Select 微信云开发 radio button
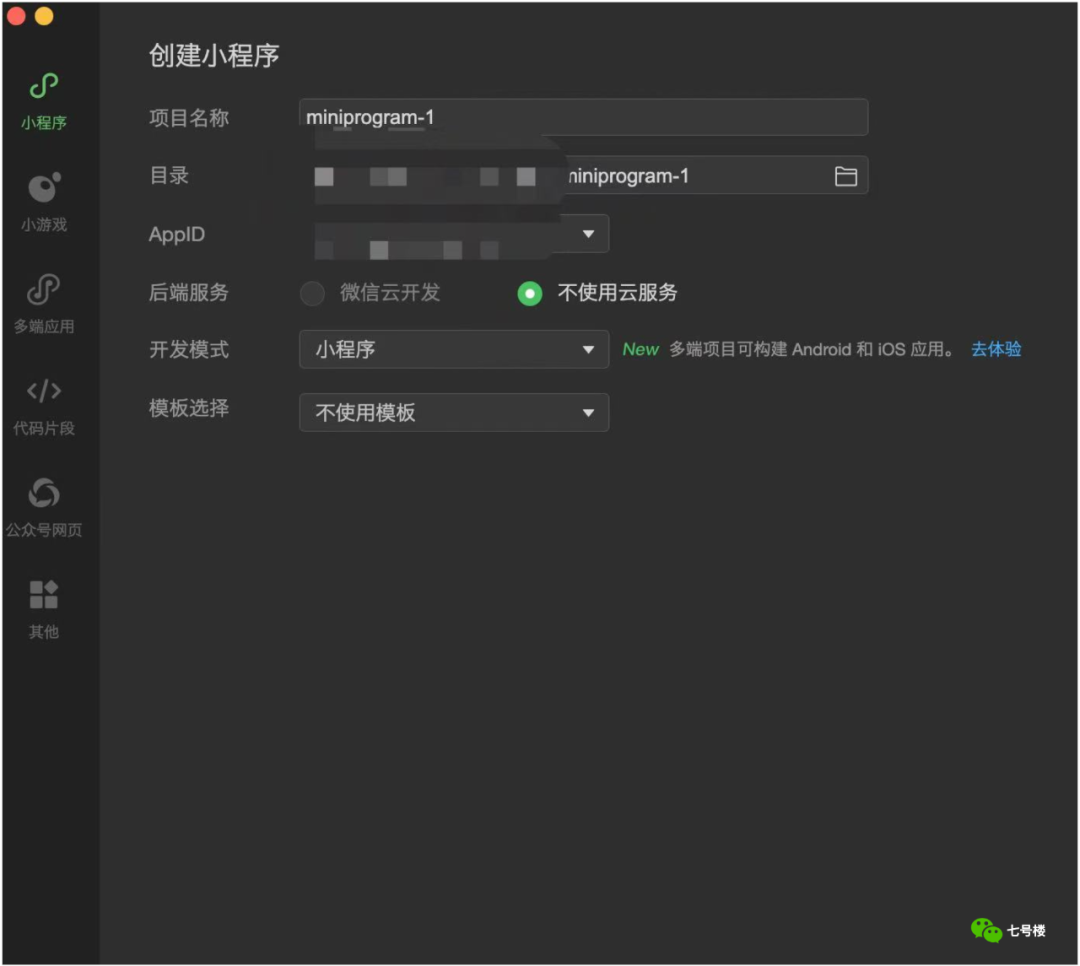The width and height of the screenshot is (1080, 966). pyautogui.click(x=312, y=293)
